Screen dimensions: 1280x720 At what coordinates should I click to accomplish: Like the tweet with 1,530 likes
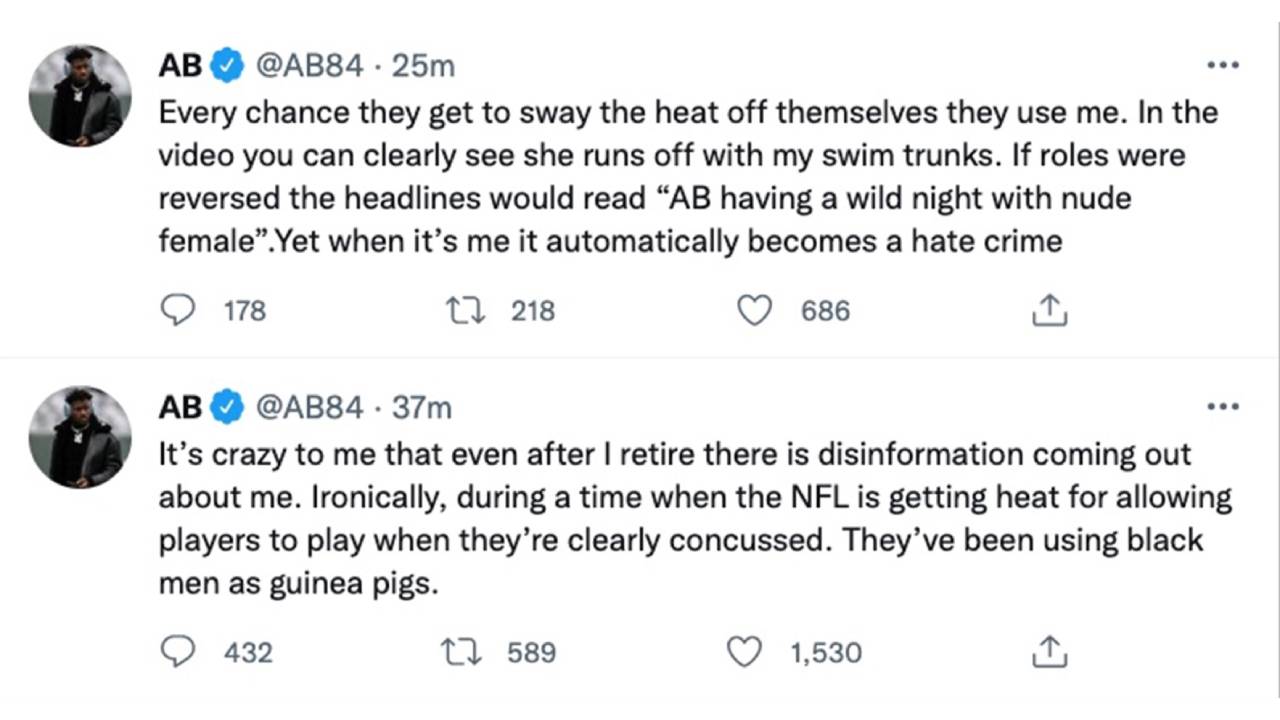pyautogui.click(x=744, y=653)
